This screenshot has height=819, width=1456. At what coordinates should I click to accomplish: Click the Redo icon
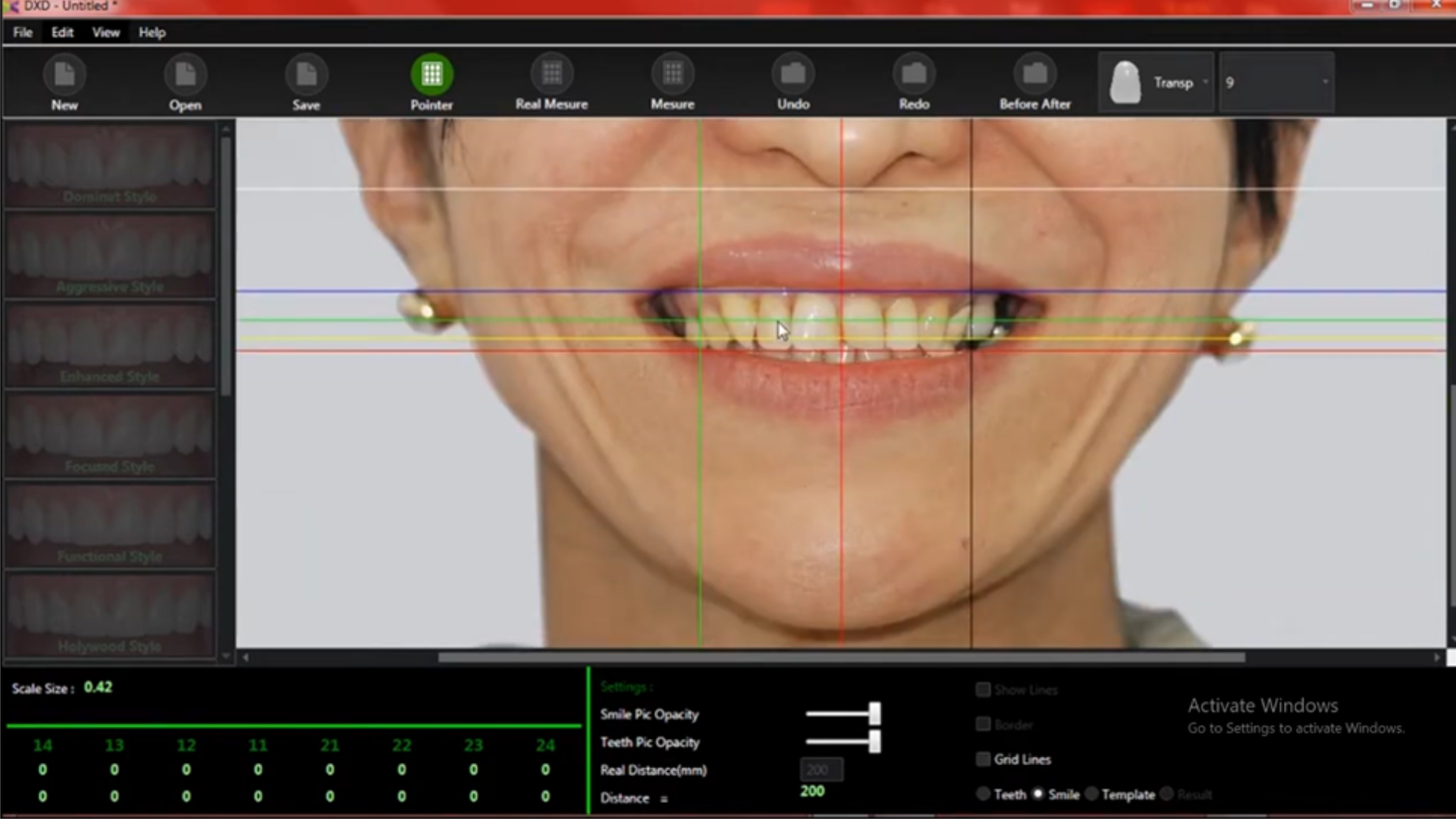pyautogui.click(x=914, y=74)
